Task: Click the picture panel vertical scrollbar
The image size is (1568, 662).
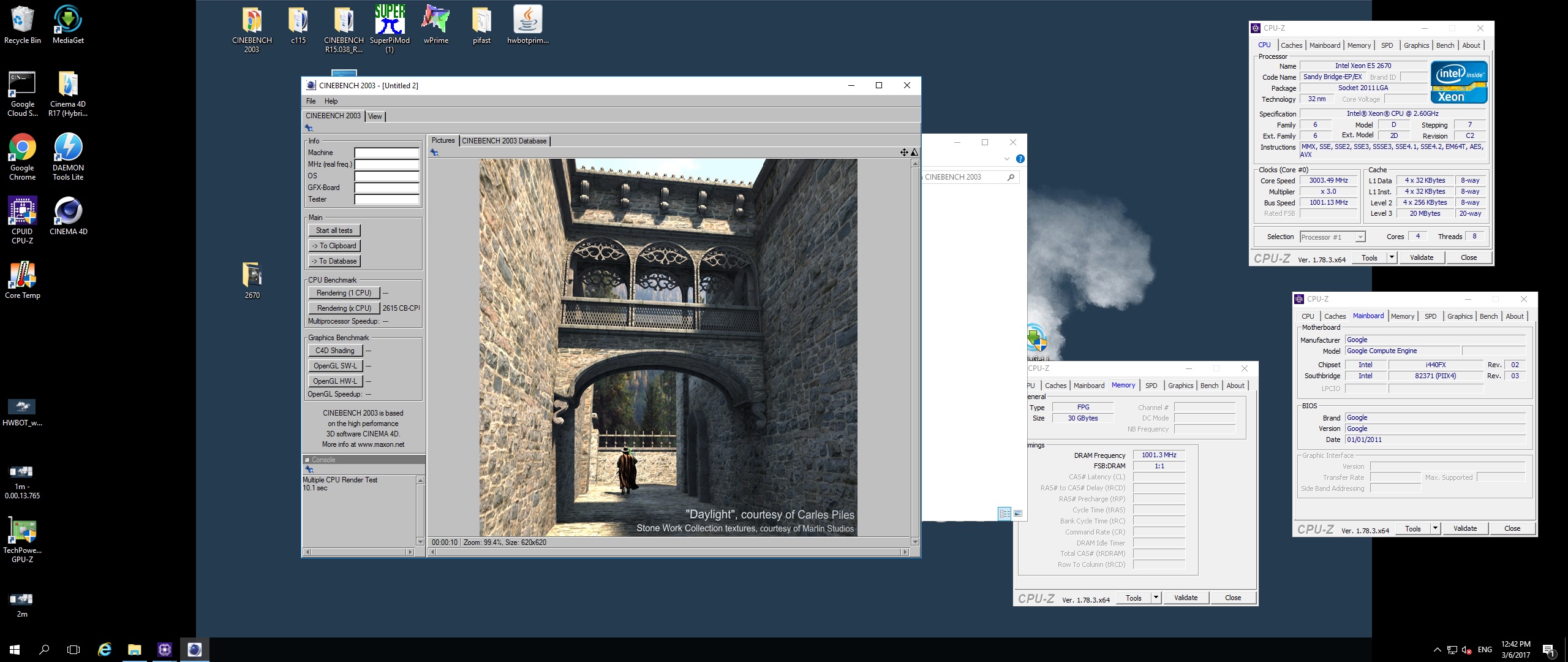Action: coord(915,352)
